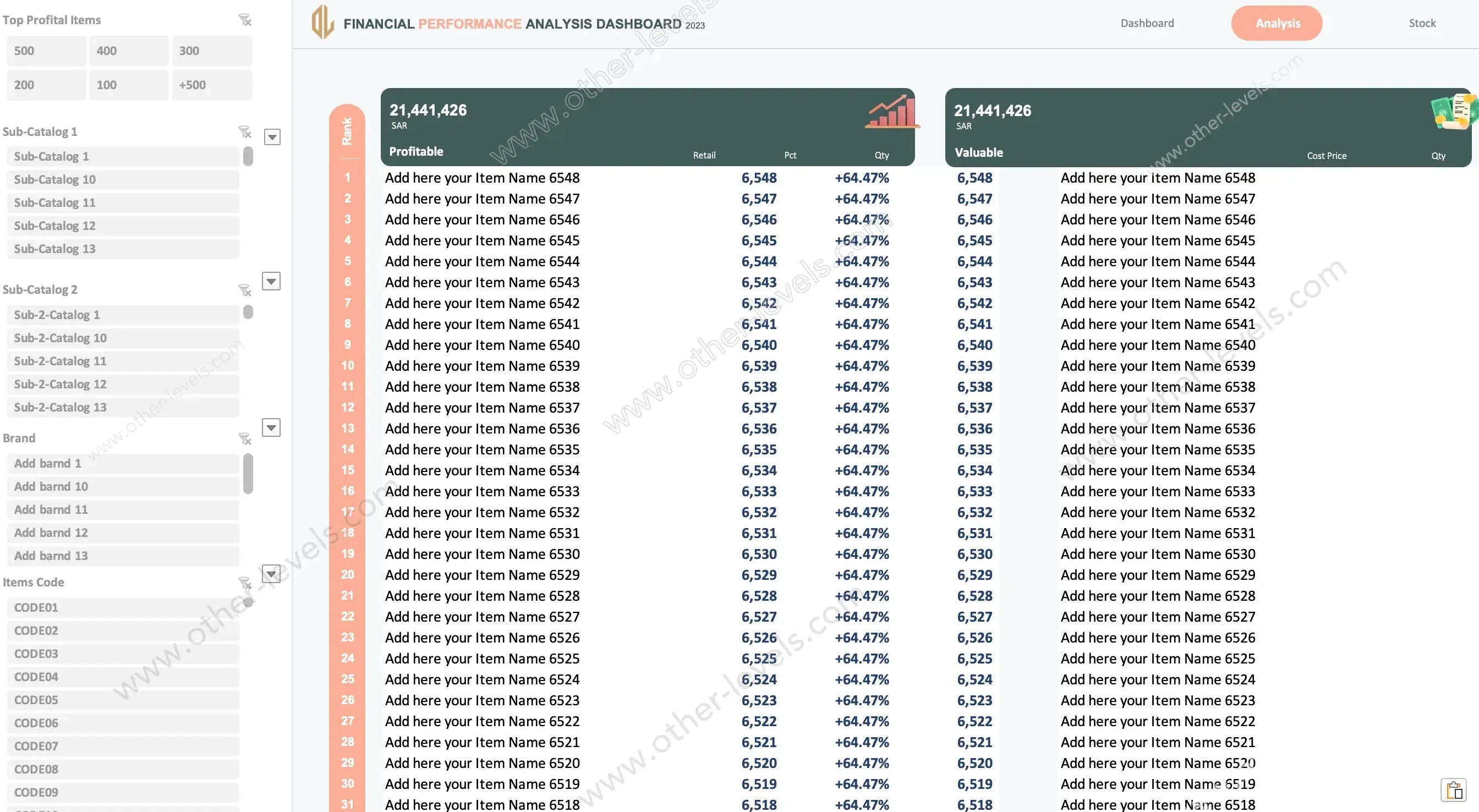Image resolution: width=1479 pixels, height=812 pixels.
Task: Clear the Brand slicer filter
Action: 245,438
